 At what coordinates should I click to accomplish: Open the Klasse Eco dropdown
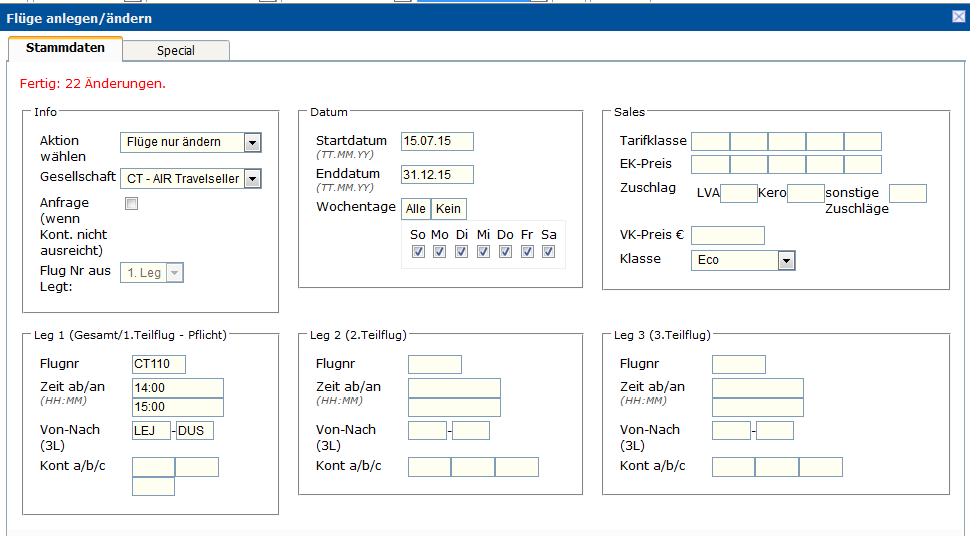pos(786,260)
